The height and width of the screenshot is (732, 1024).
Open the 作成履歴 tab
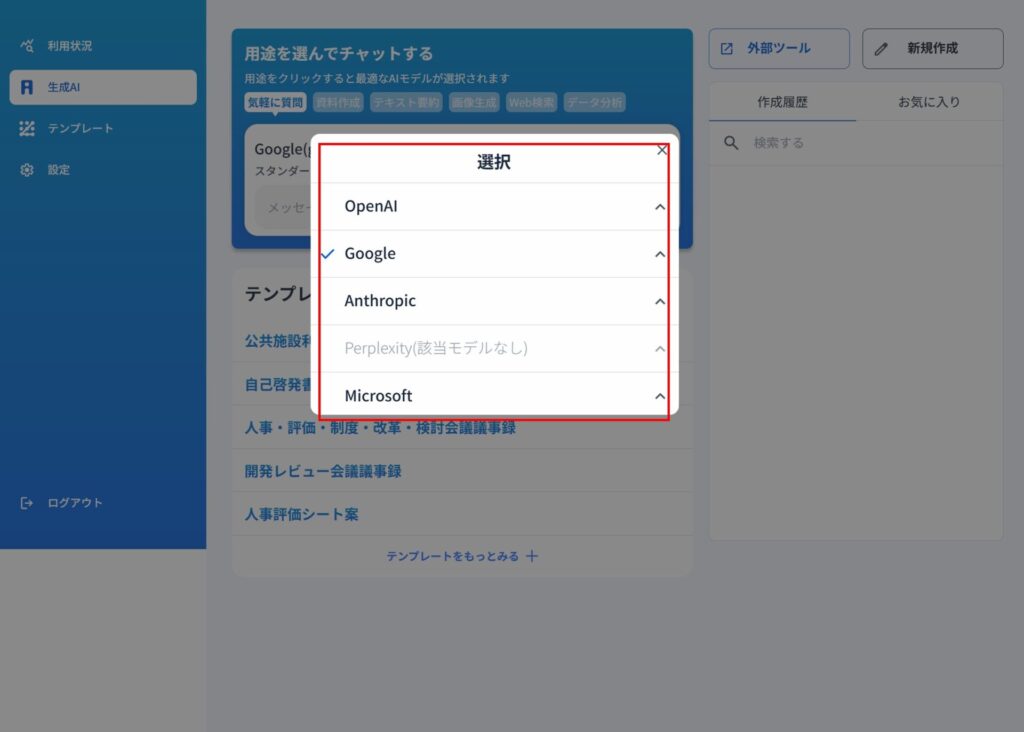coord(782,102)
